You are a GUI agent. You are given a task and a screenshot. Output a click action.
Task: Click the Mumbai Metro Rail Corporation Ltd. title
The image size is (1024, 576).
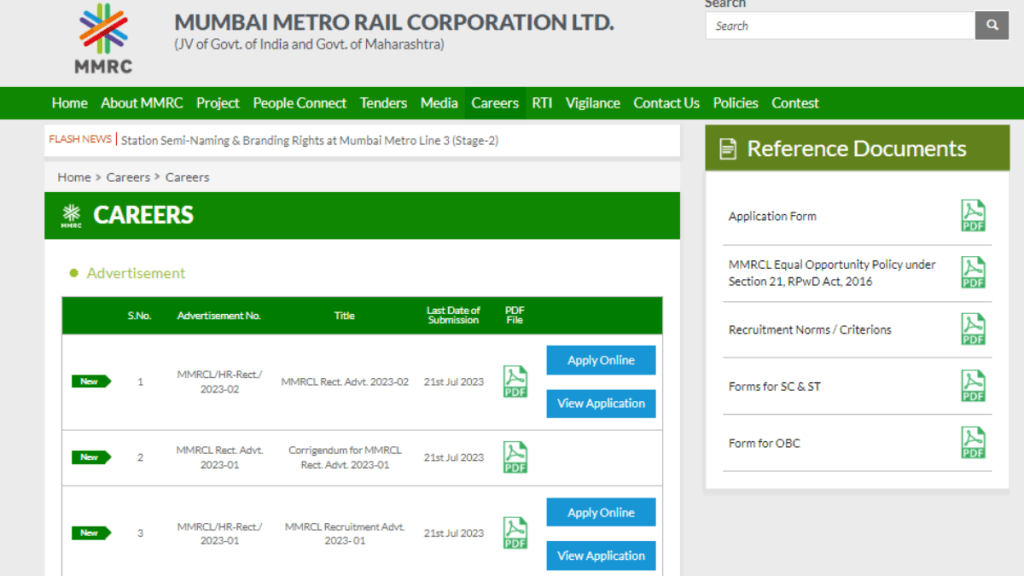pos(394,22)
